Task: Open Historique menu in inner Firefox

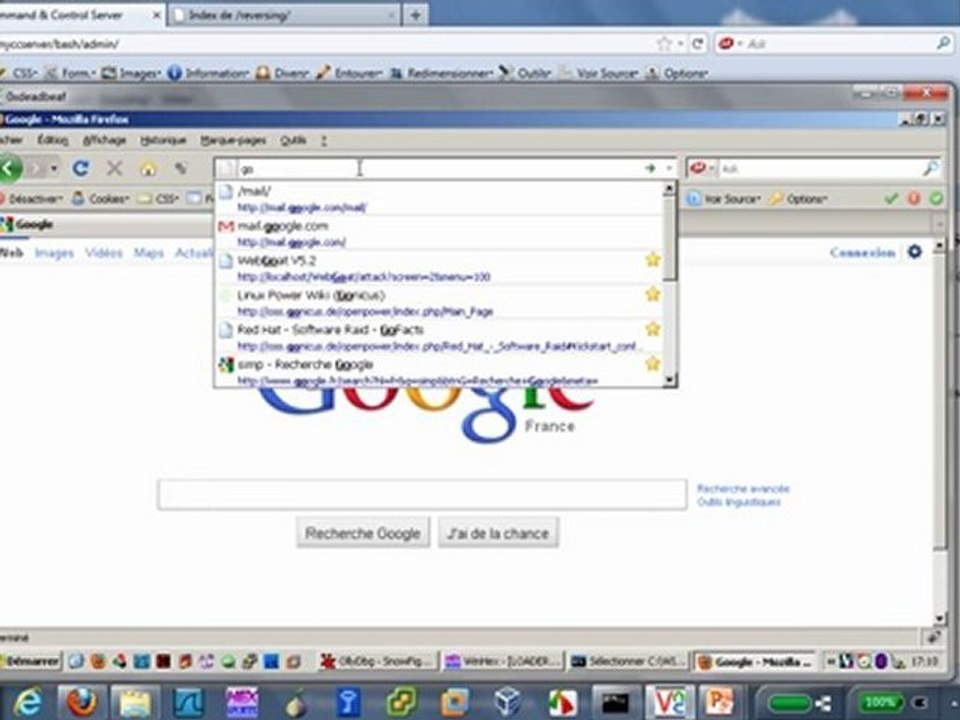Action: tap(163, 140)
